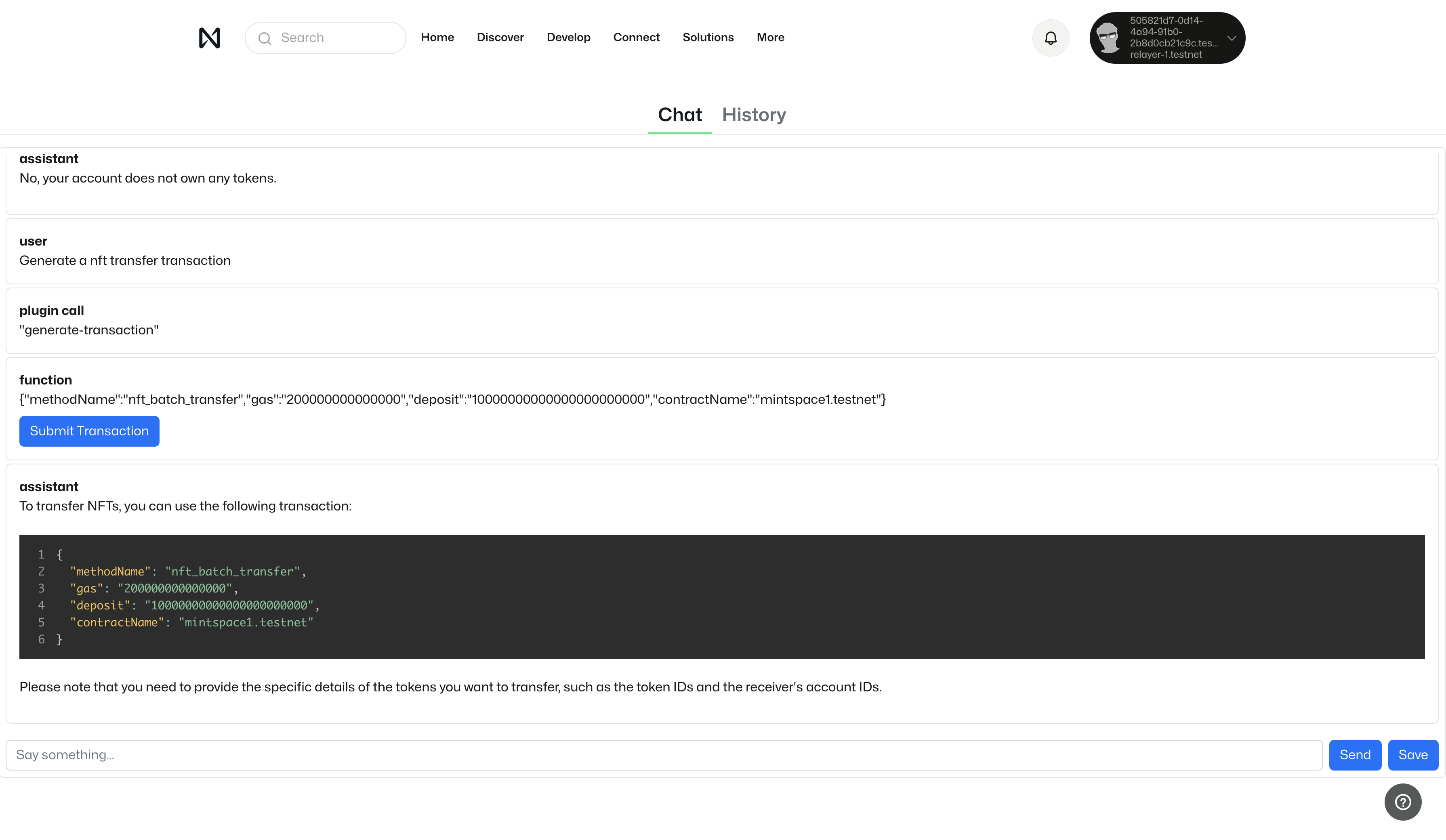This screenshot has height=840, width=1446.
Task: Open the Solutions menu
Action: tap(708, 37)
